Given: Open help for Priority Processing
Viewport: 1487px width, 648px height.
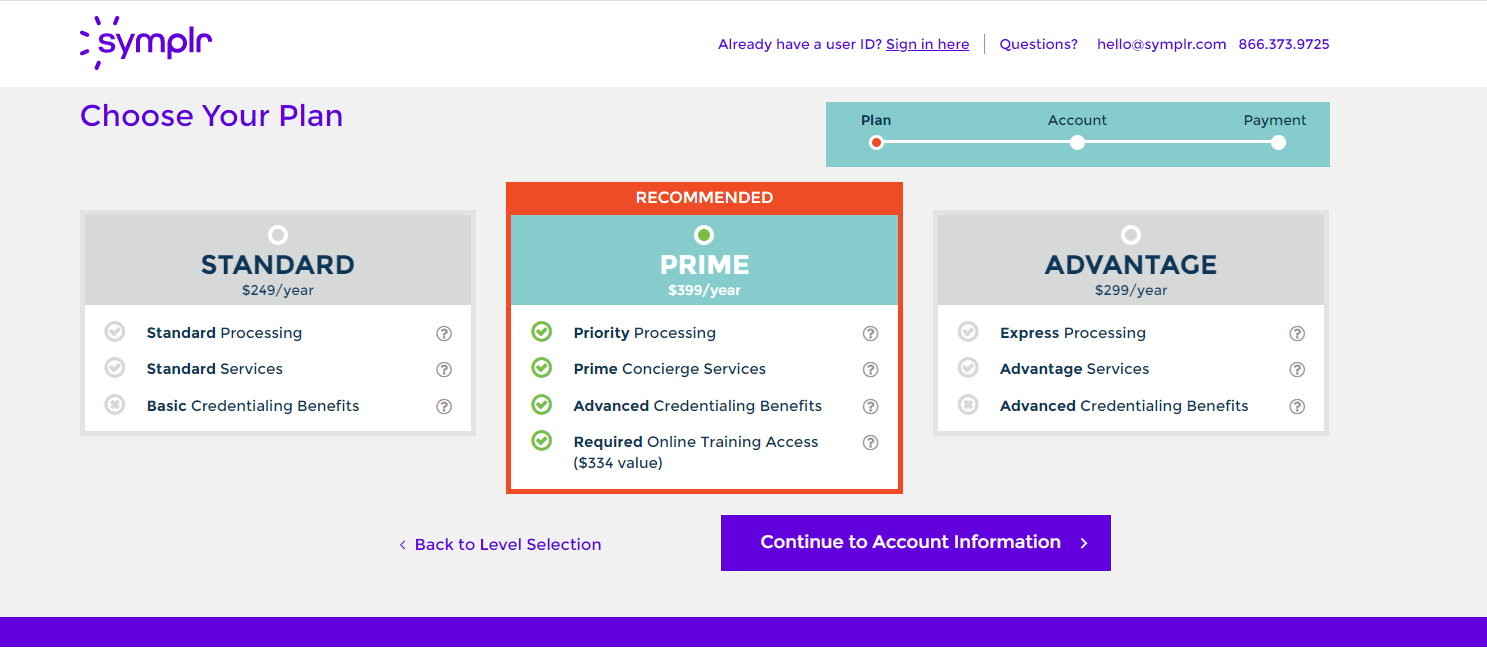Looking at the screenshot, I should pos(870,334).
